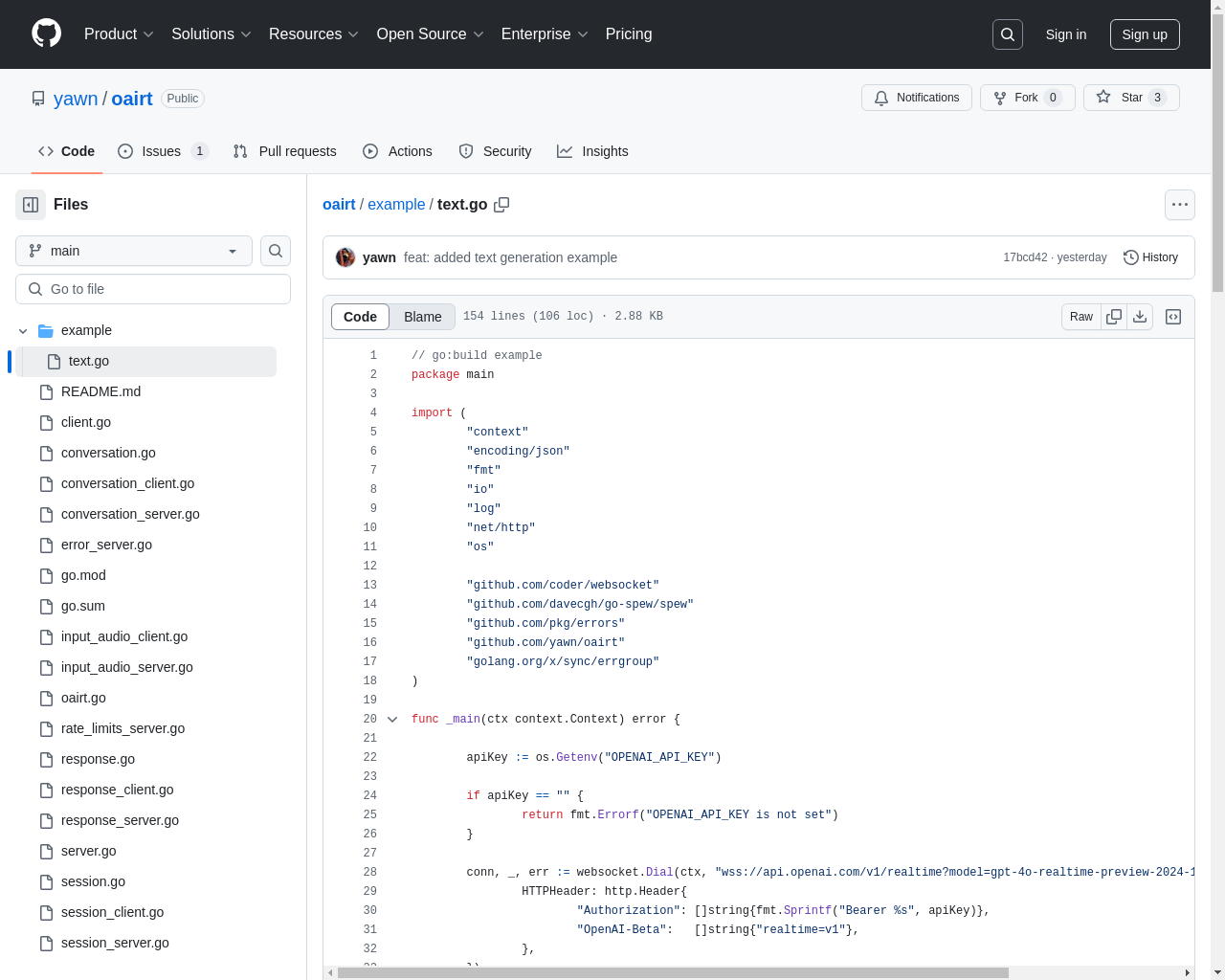The width and height of the screenshot is (1225, 980).
Task: Open the Raw file view
Action: (1081, 317)
